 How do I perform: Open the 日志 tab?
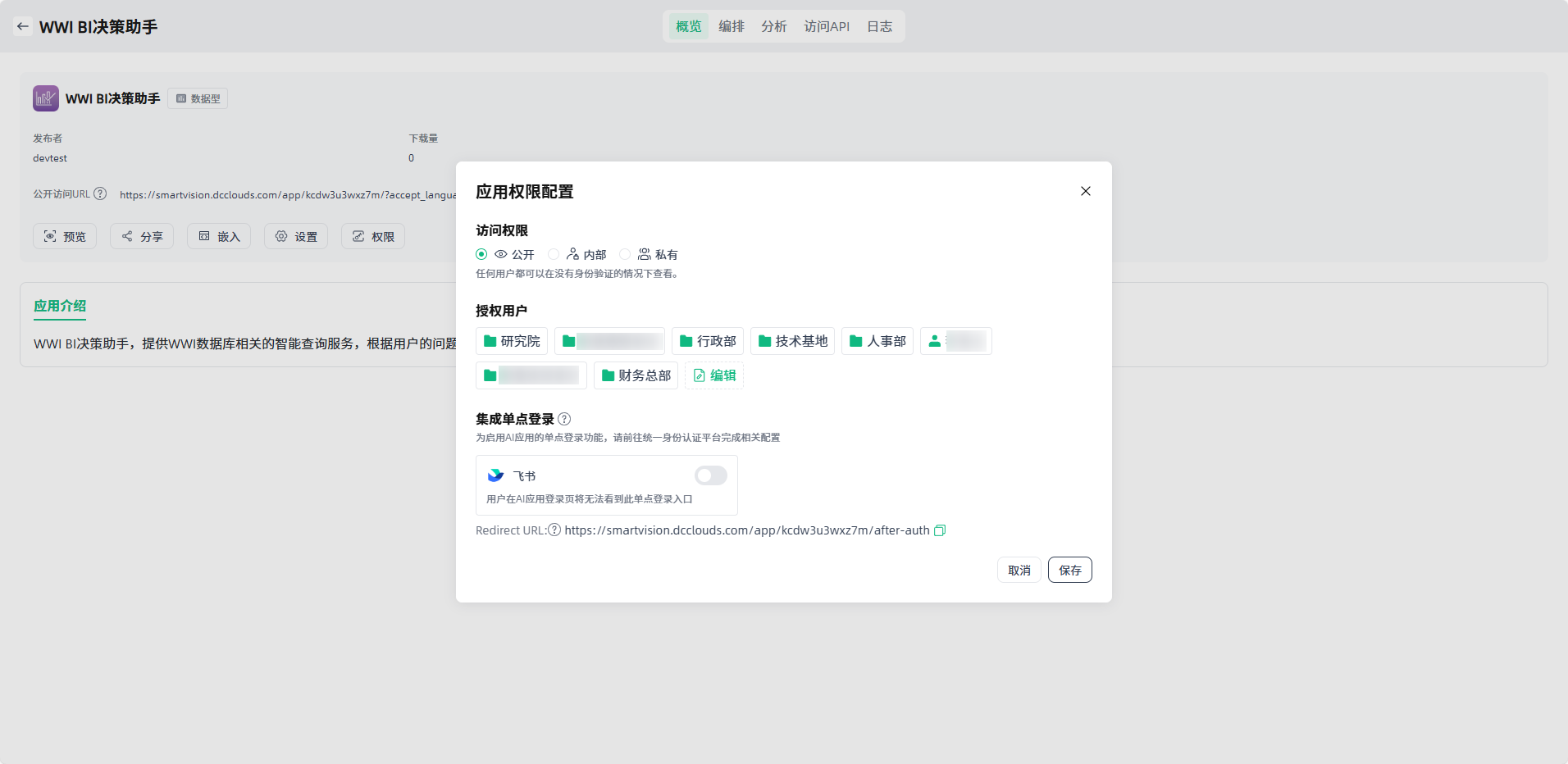click(x=879, y=26)
